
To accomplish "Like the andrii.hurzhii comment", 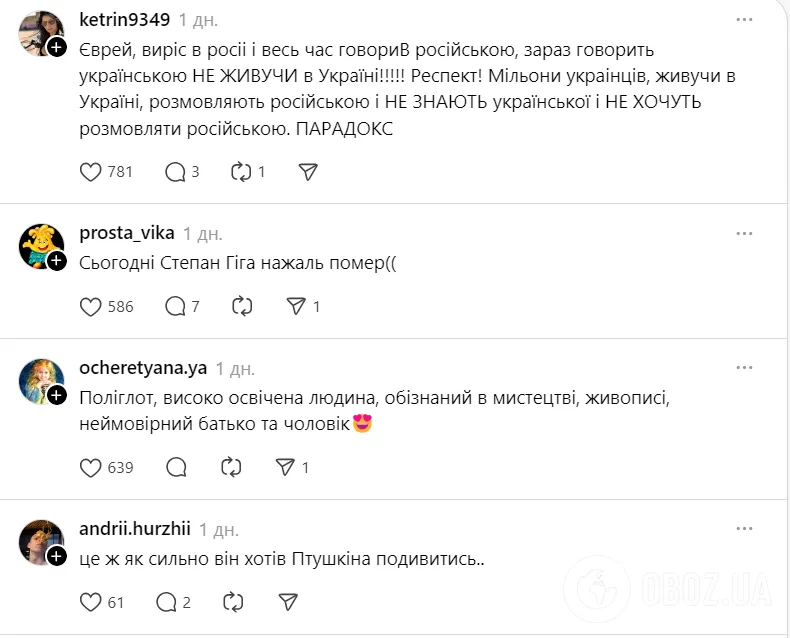I will pyautogui.click(x=91, y=602).
